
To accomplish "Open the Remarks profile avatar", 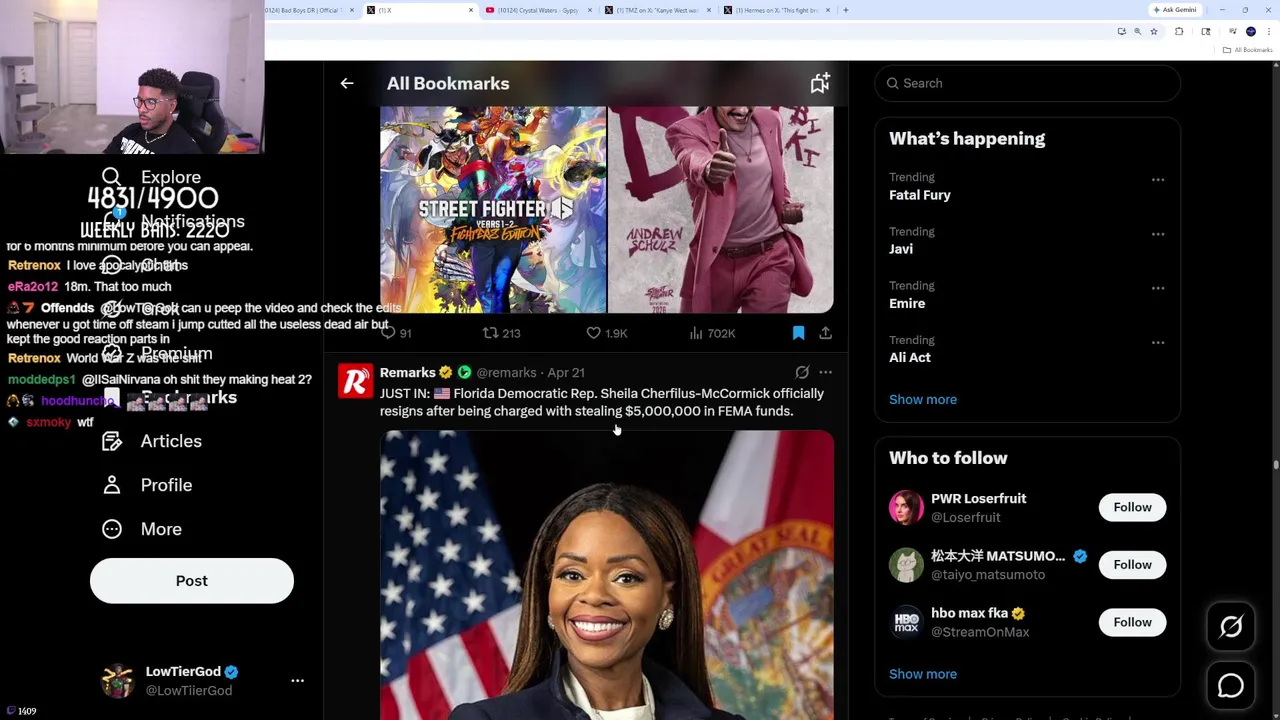I will point(355,381).
